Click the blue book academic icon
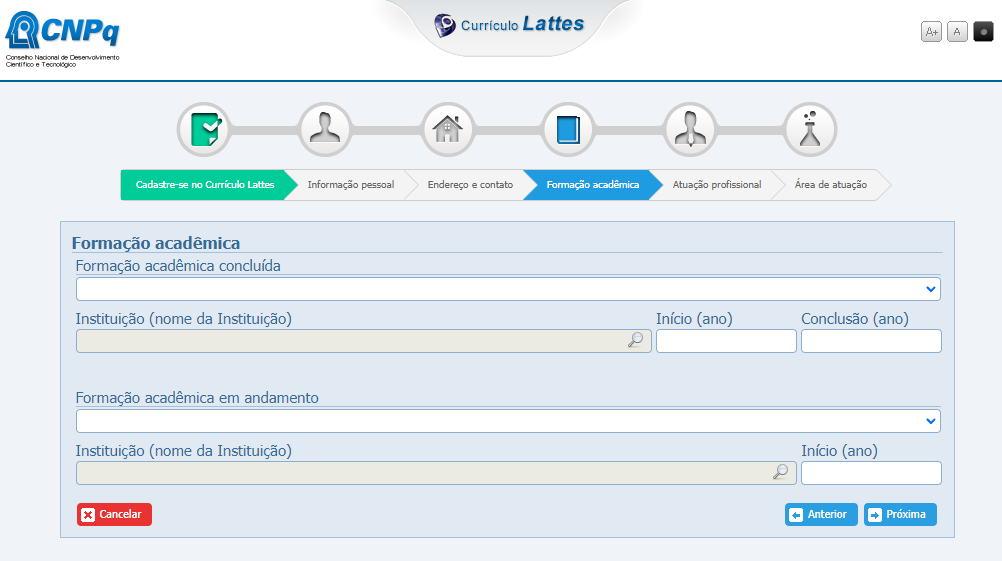 tap(568, 130)
